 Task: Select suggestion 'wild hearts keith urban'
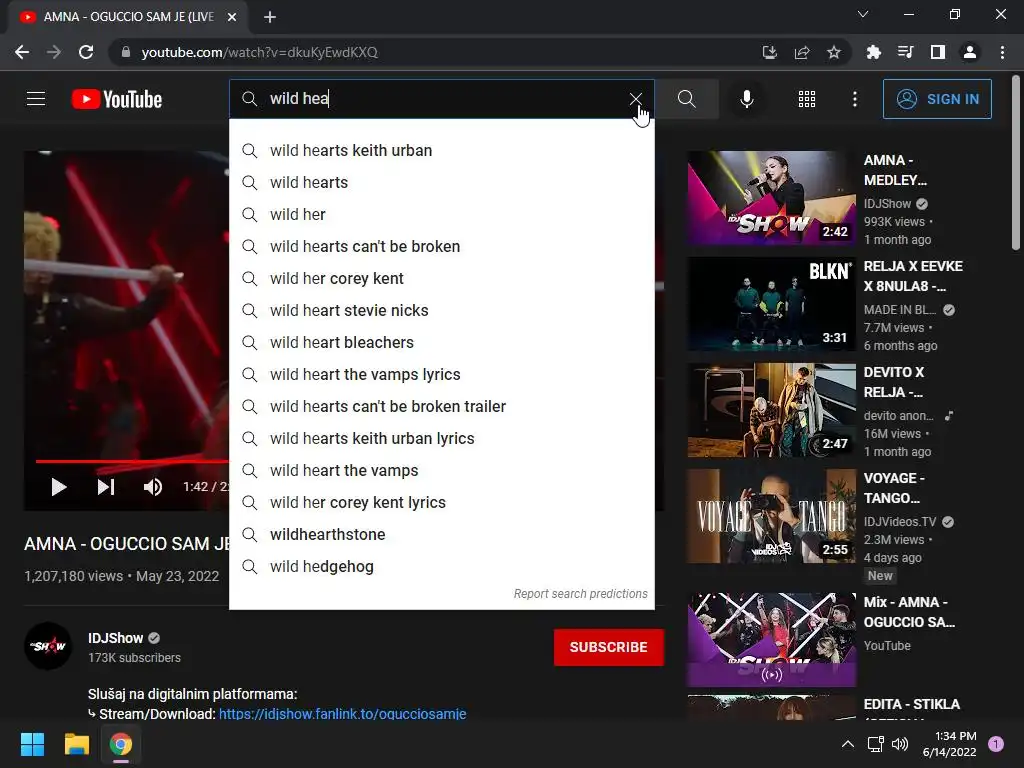point(441,150)
